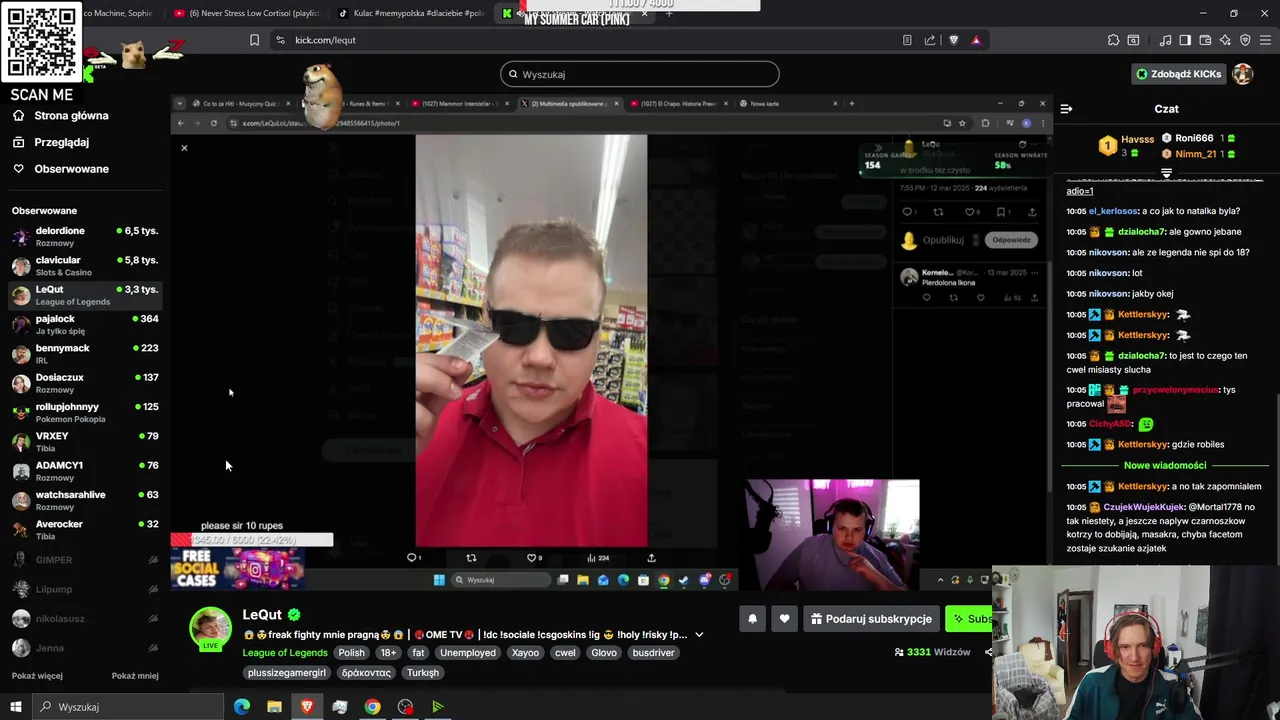Open Brave playlist music note icon
This screenshot has width=1280, height=720.
[1165, 40]
